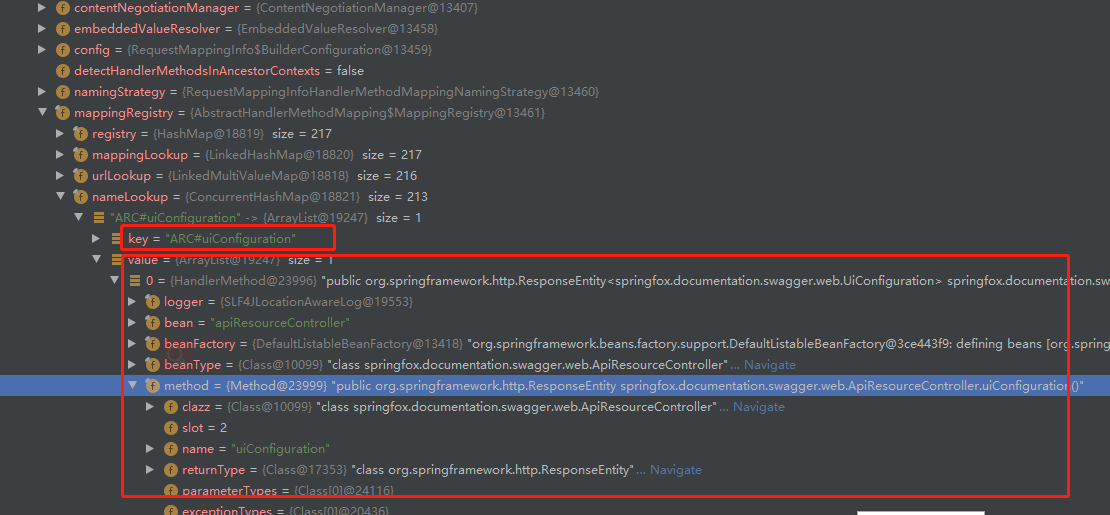Viewport: 1110px width, 515px height.
Task: Click the namingStrategy field icon
Action: pos(63,91)
